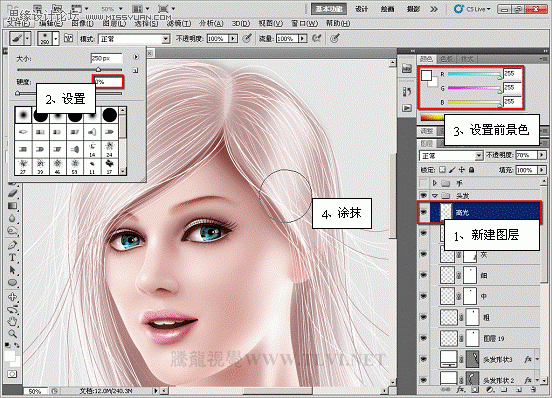Click create new layer icon at panel bottom
The width and height of the screenshot is (552, 398).
click(x=519, y=390)
